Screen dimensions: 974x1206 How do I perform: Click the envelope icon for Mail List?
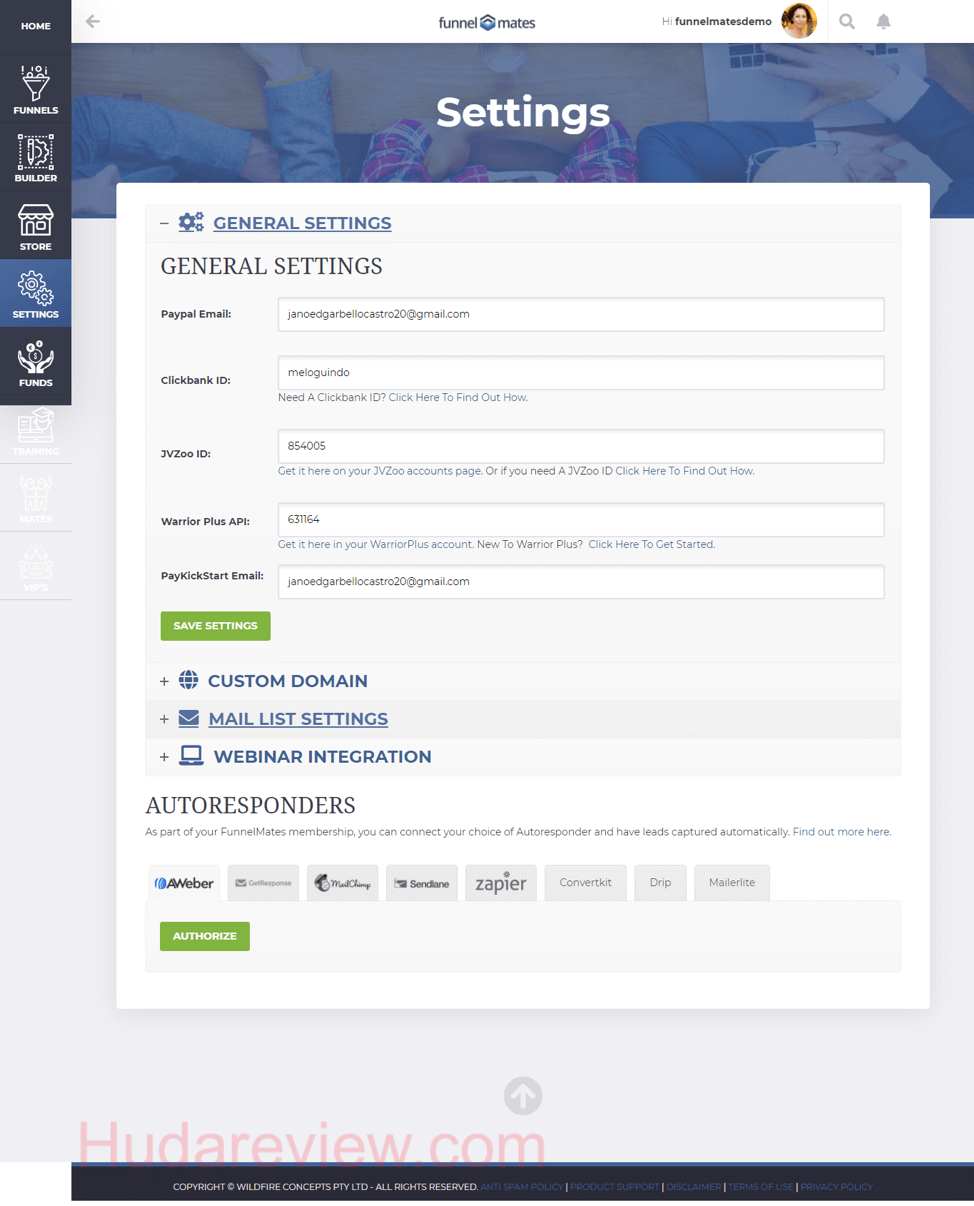tap(189, 718)
